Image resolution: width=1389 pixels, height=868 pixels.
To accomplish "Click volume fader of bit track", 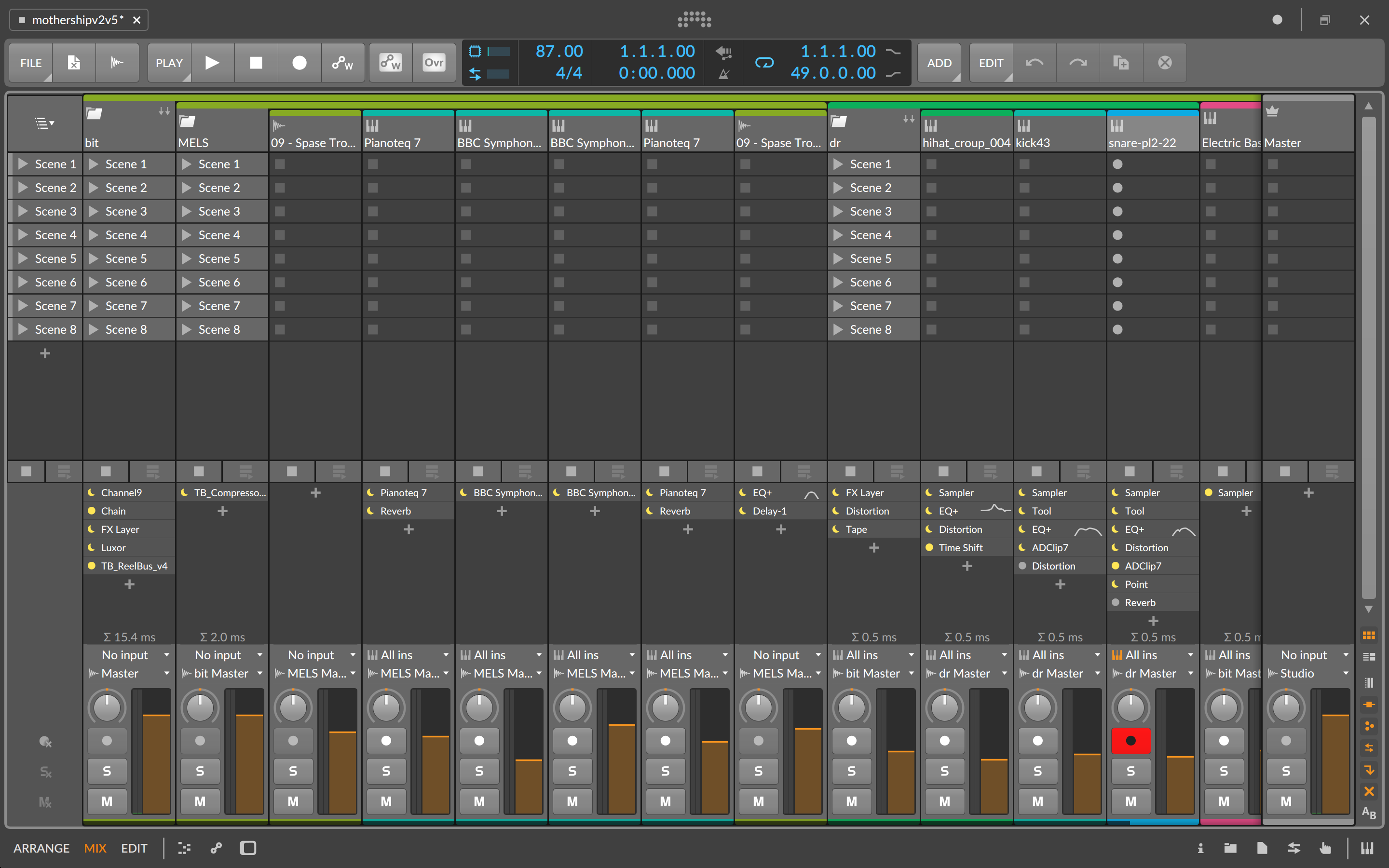I will click(x=156, y=751).
